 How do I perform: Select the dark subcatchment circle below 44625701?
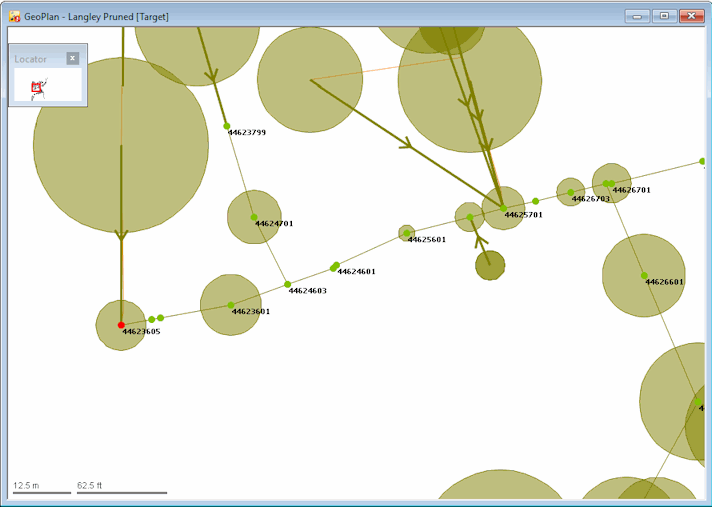(490, 266)
